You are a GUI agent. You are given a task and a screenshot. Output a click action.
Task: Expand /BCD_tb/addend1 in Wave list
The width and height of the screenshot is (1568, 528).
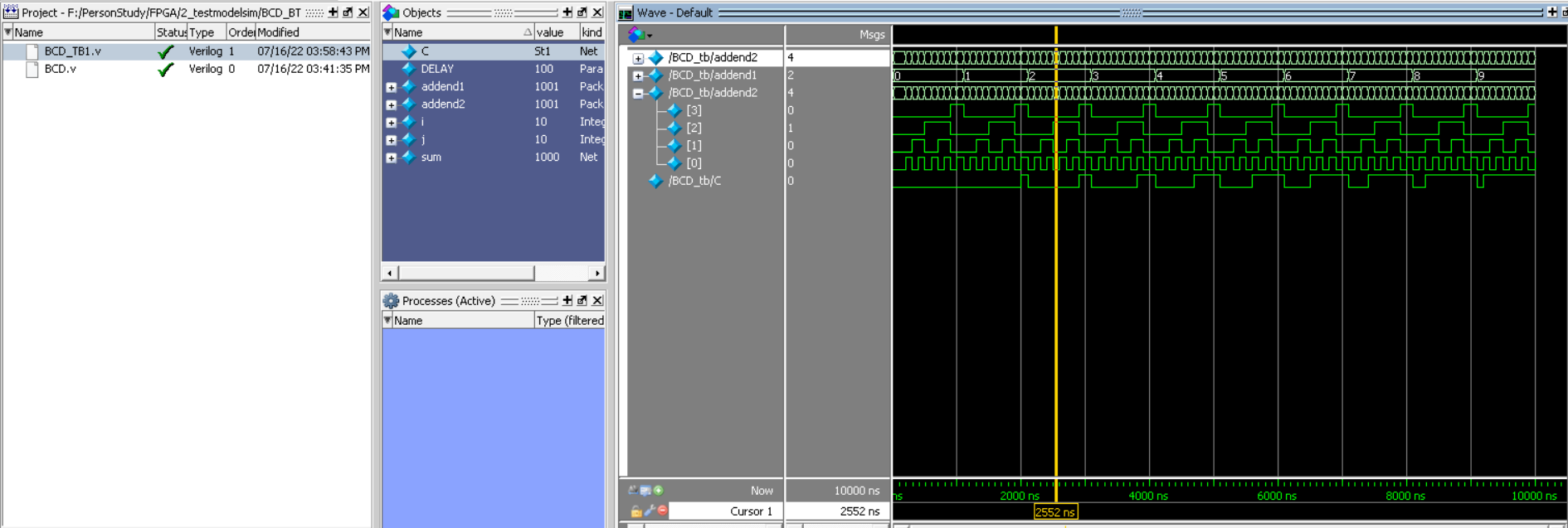click(638, 76)
